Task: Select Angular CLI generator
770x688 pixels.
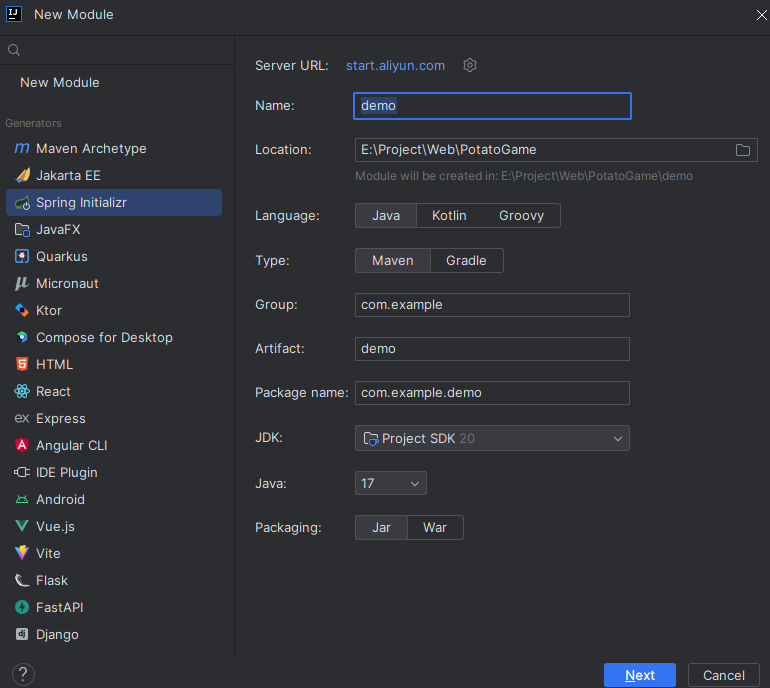Action: (x=114, y=445)
